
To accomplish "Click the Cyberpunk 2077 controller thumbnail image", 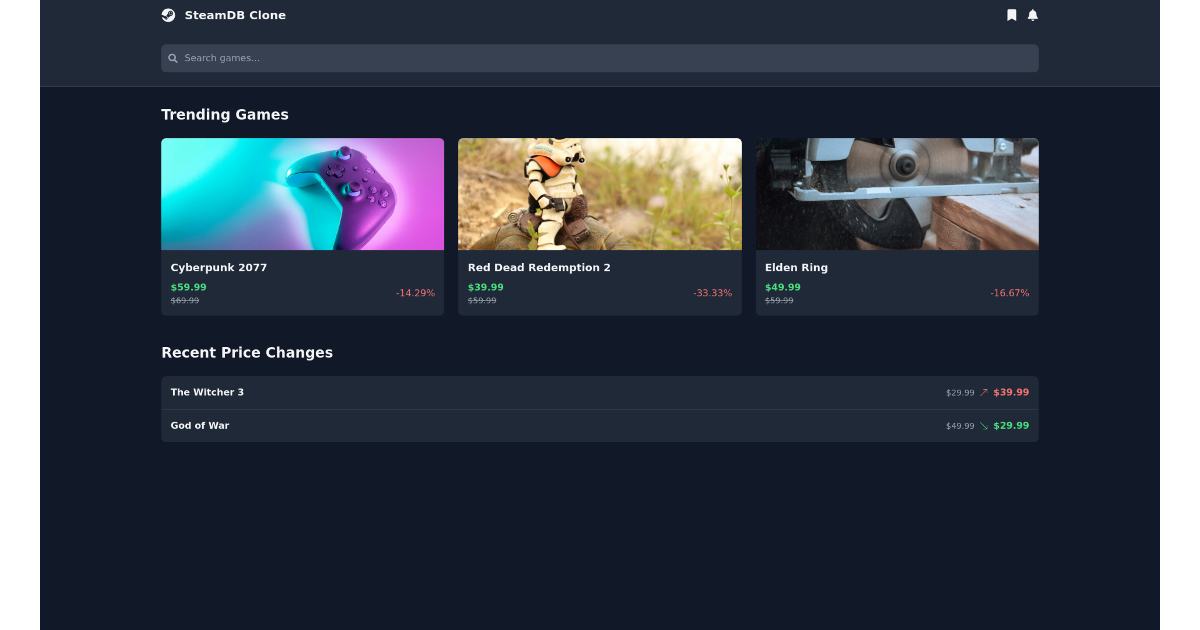I will [302, 193].
